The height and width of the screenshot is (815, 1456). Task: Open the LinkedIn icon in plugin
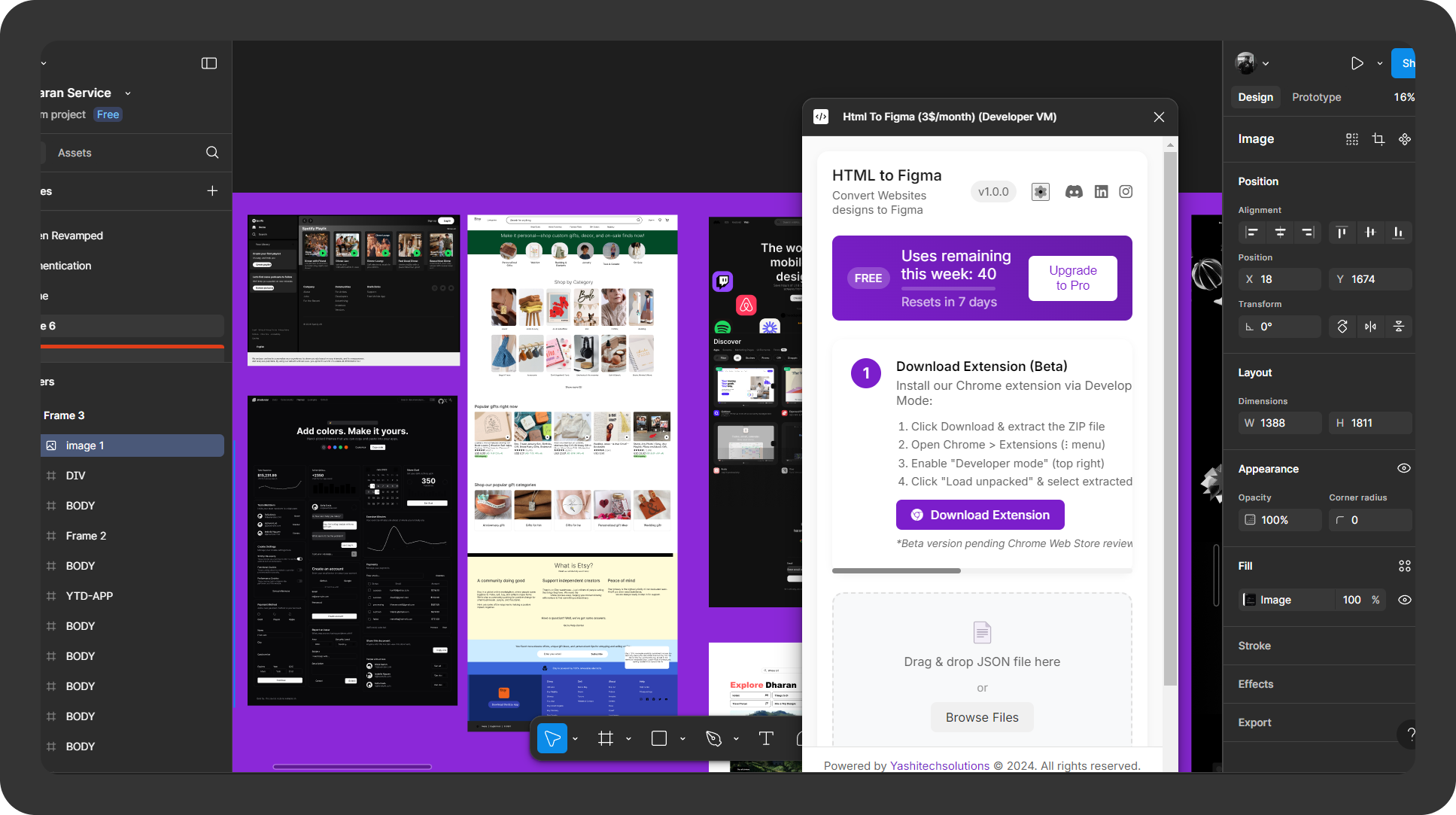pyautogui.click(x=1101, y=192)
